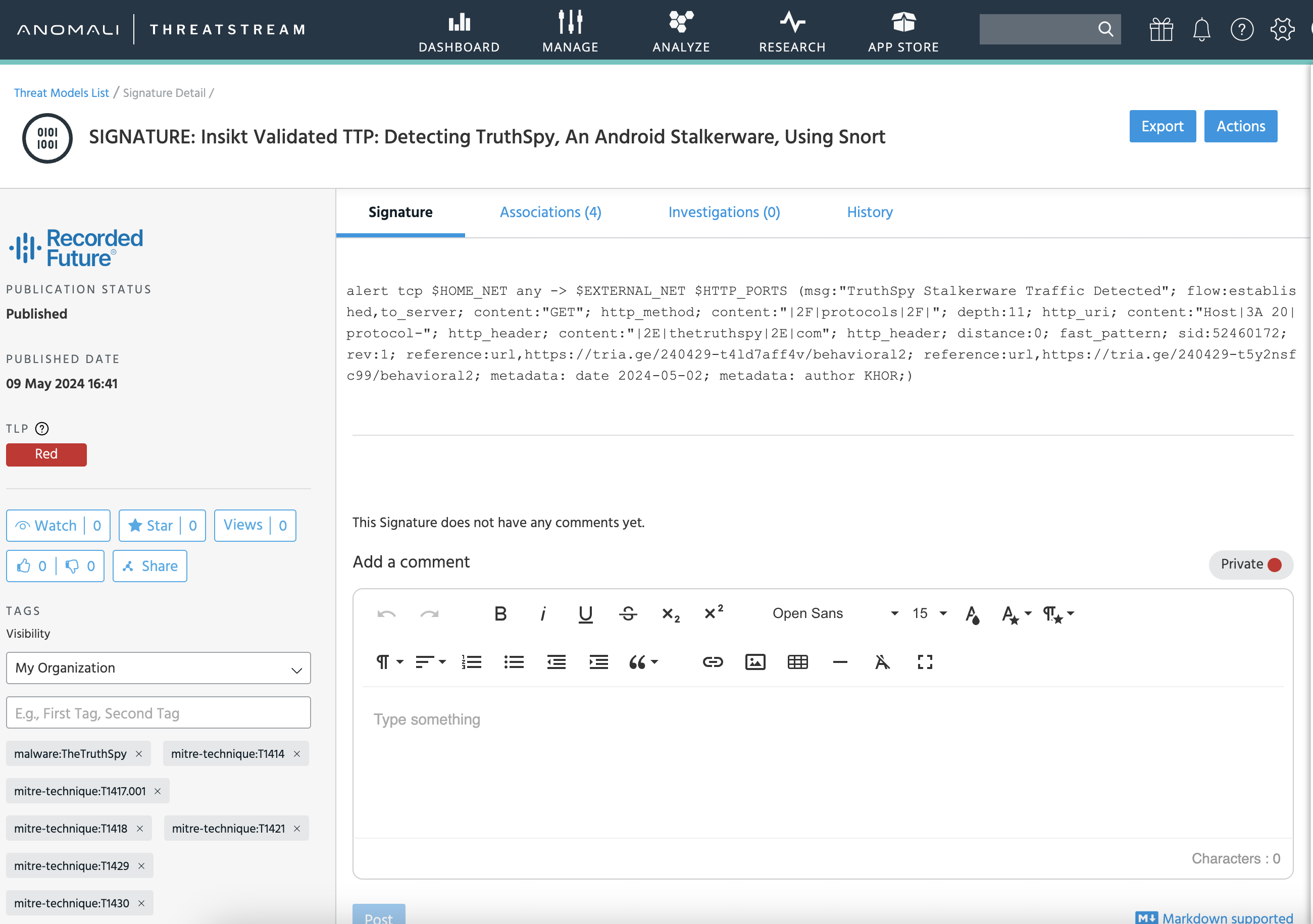Insert a table using the table icon

click(x=797, y=662)
